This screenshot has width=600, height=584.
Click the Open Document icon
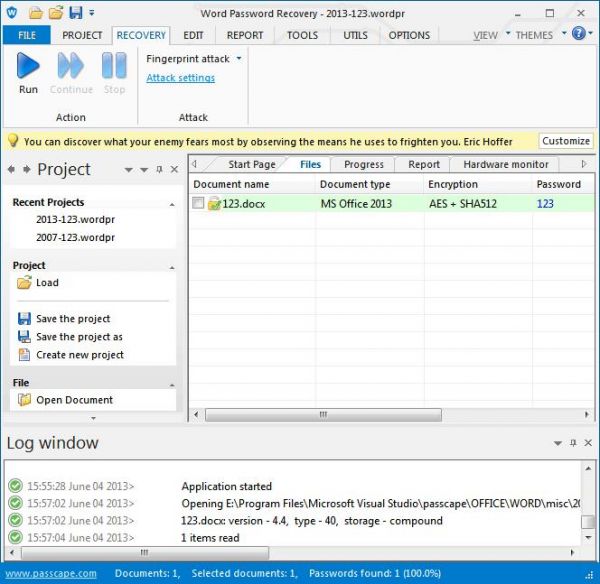24,400
